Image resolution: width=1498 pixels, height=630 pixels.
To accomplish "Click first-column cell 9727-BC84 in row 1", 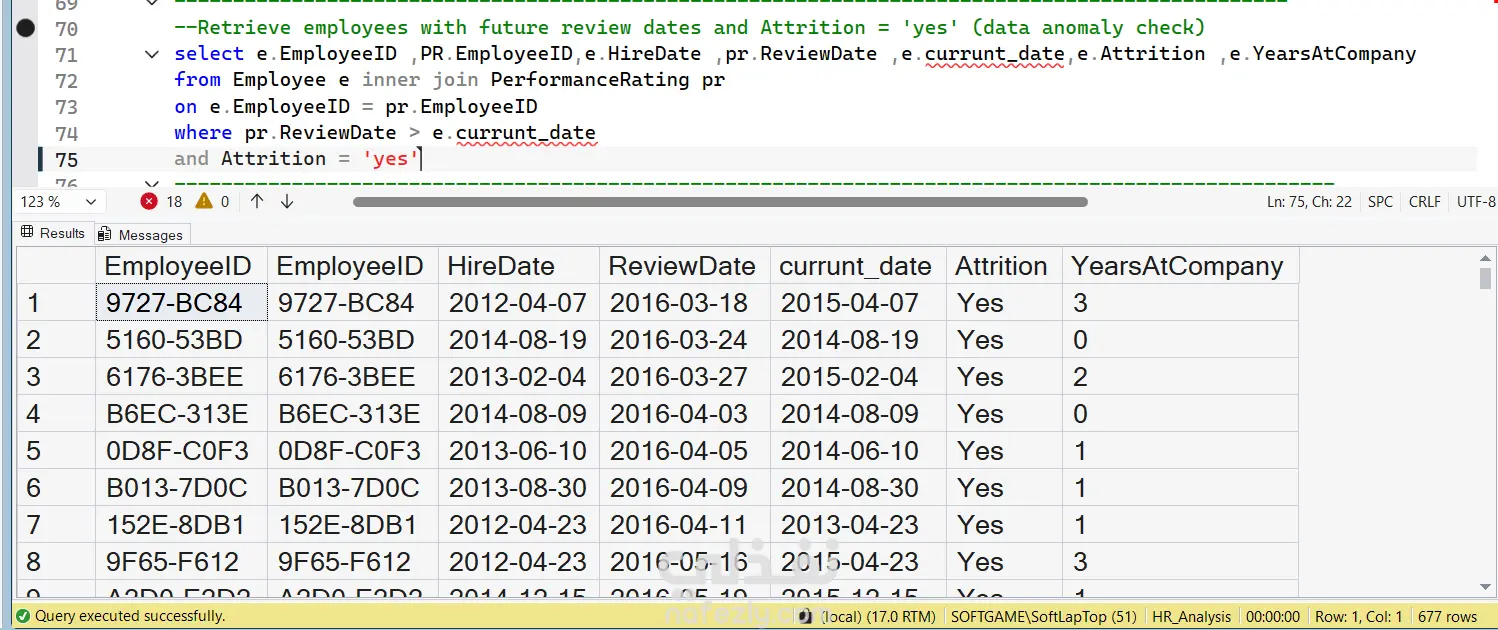I will (181, 303).
